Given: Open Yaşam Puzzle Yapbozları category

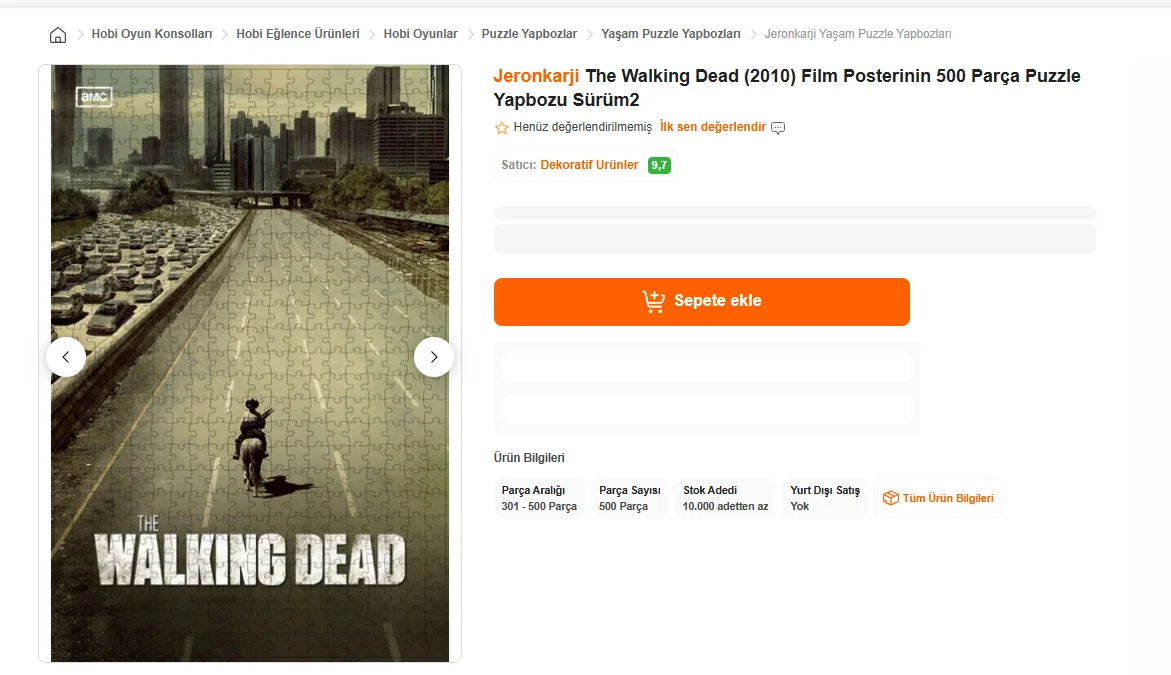Looking at the screenshot, I should (x=671, y=34).
